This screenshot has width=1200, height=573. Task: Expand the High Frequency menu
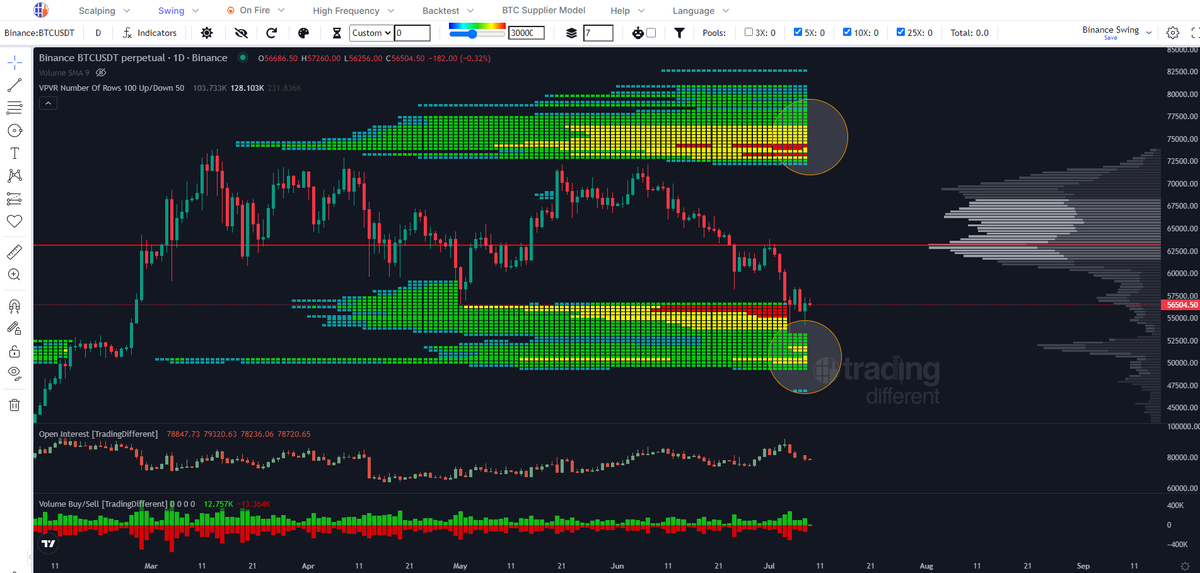(352, 10)
